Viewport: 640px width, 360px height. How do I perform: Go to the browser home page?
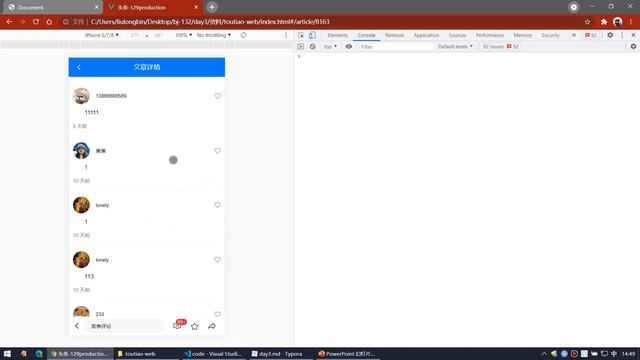tap(49, 22)
